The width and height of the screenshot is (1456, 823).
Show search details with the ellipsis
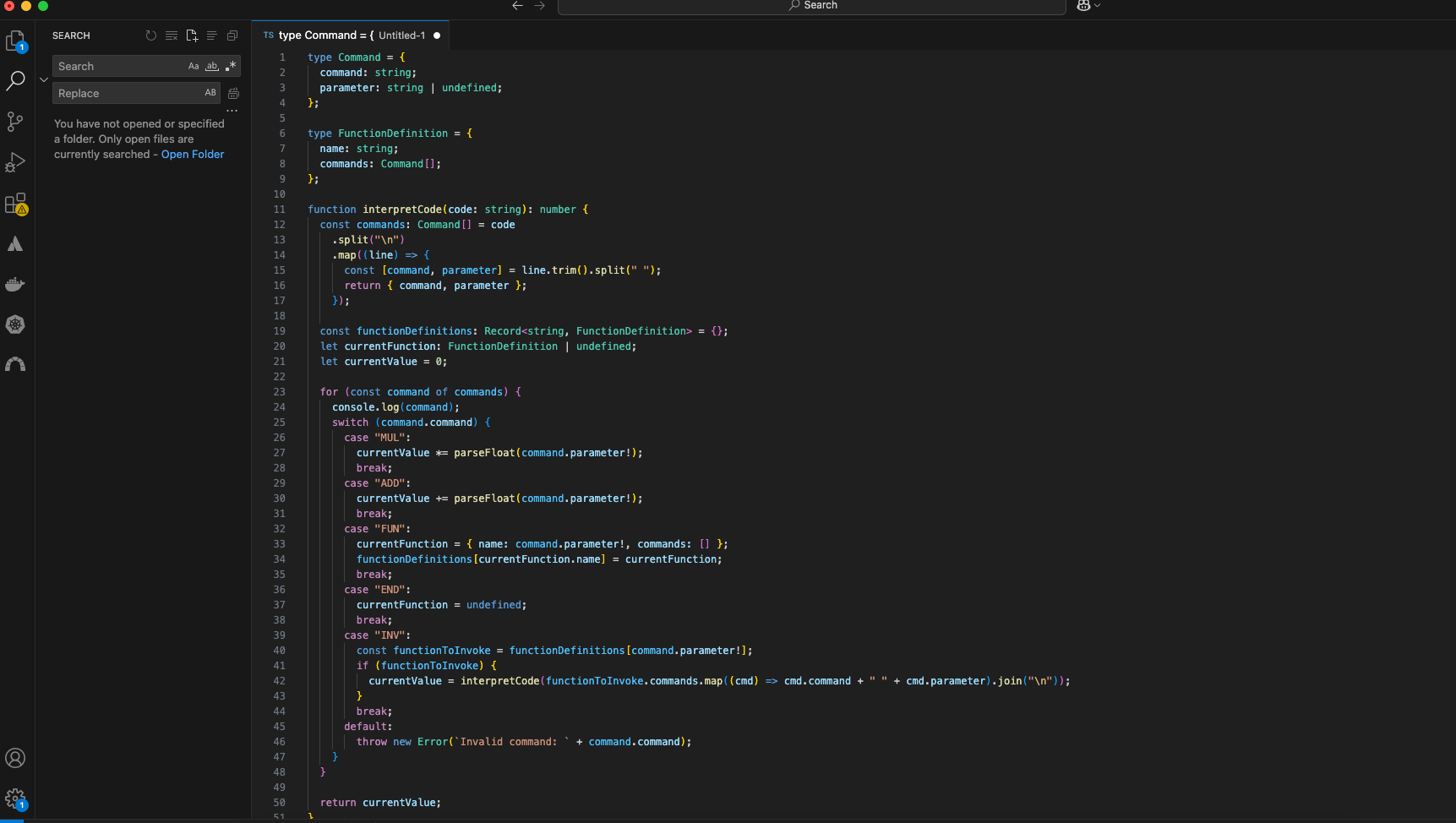click(232, 111)
